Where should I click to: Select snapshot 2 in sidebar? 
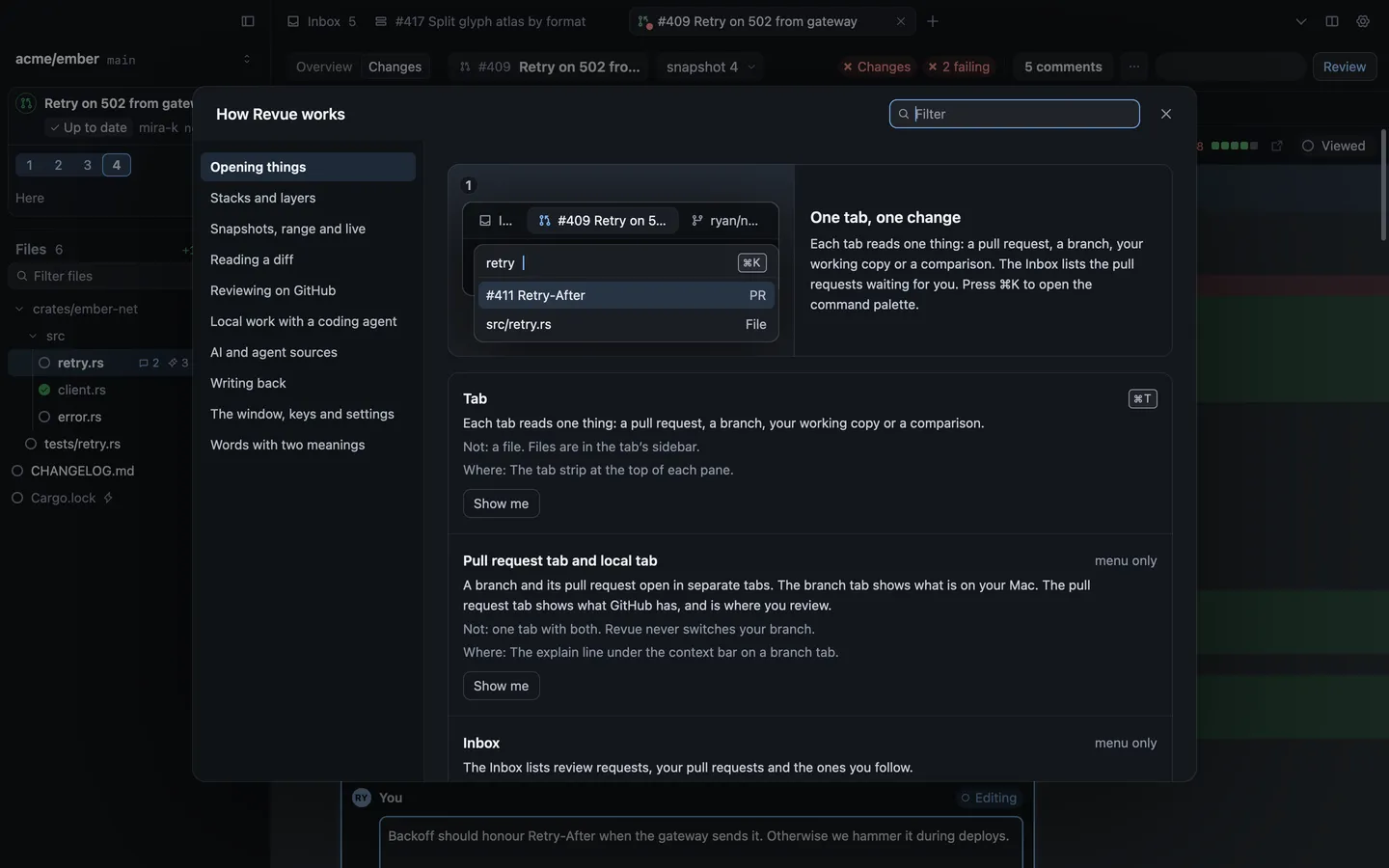(x=59, y=165)
